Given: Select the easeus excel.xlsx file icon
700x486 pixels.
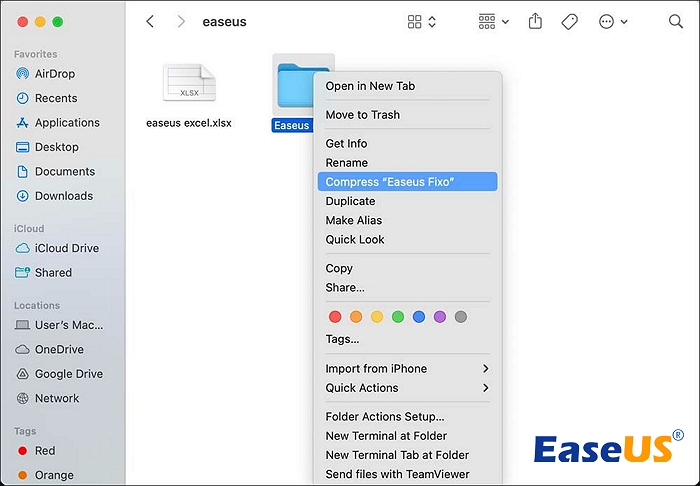Looking at the screenshot, I should point(189,83).
